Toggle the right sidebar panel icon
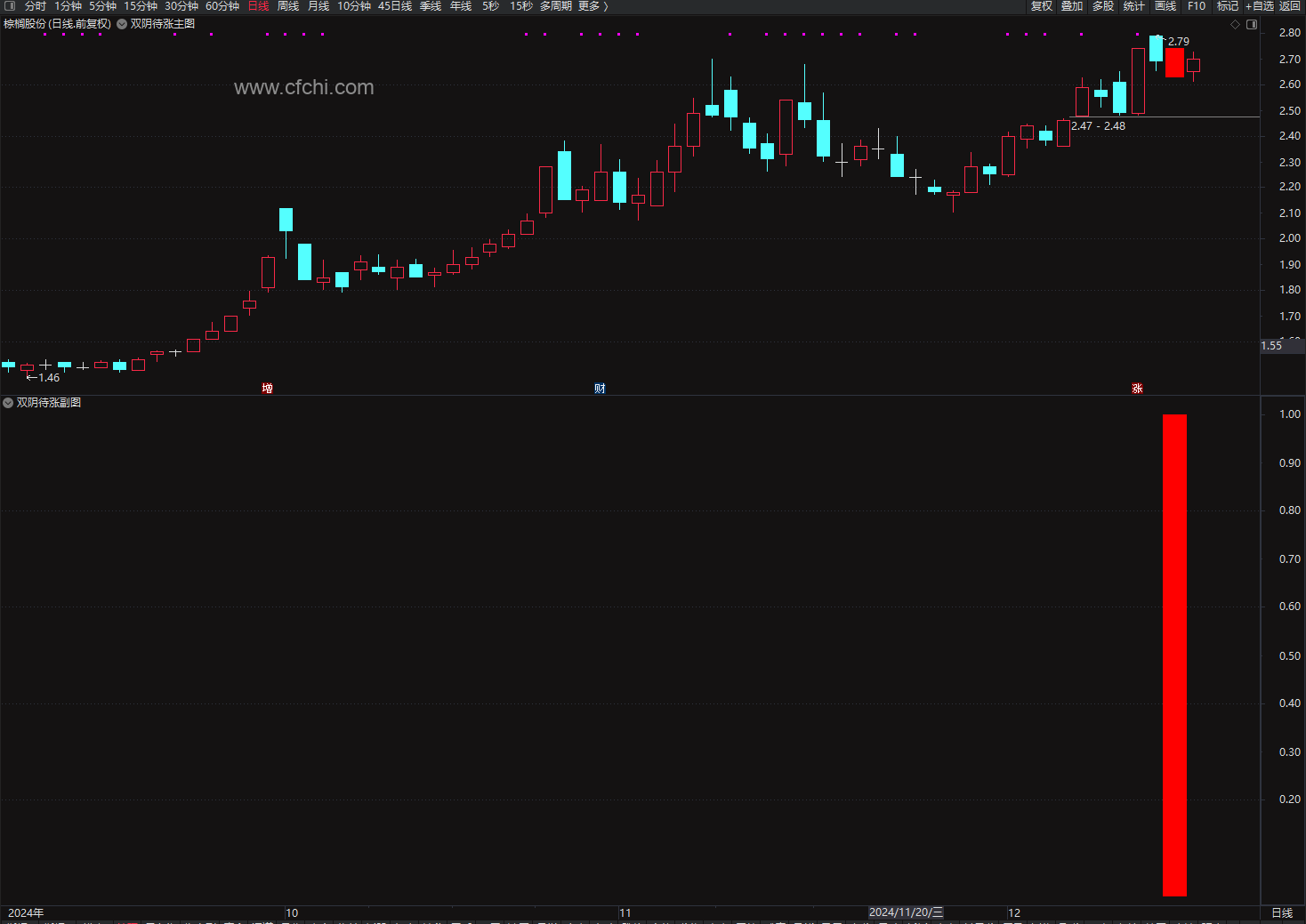The width and height of the screenshot is (1306, 924). pos(1252,24)
